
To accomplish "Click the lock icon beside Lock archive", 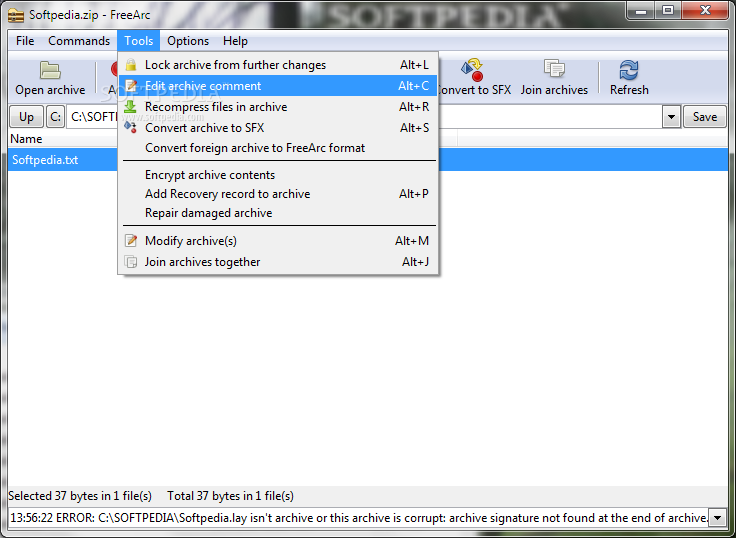I will tap(131, 65).
